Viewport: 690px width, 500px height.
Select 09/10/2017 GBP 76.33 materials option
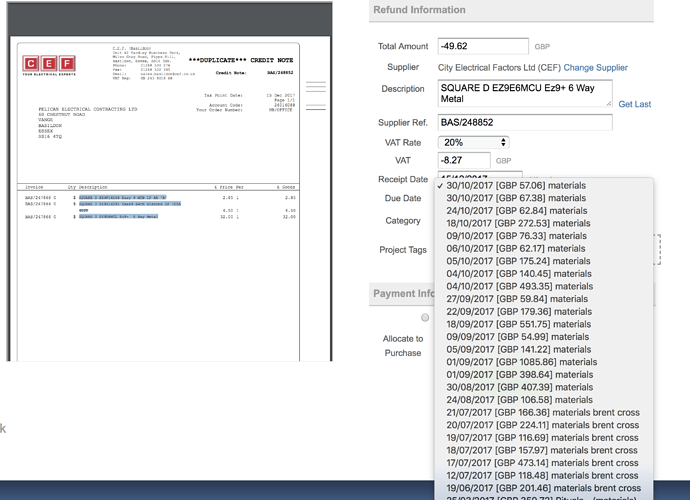click(543, 236)
